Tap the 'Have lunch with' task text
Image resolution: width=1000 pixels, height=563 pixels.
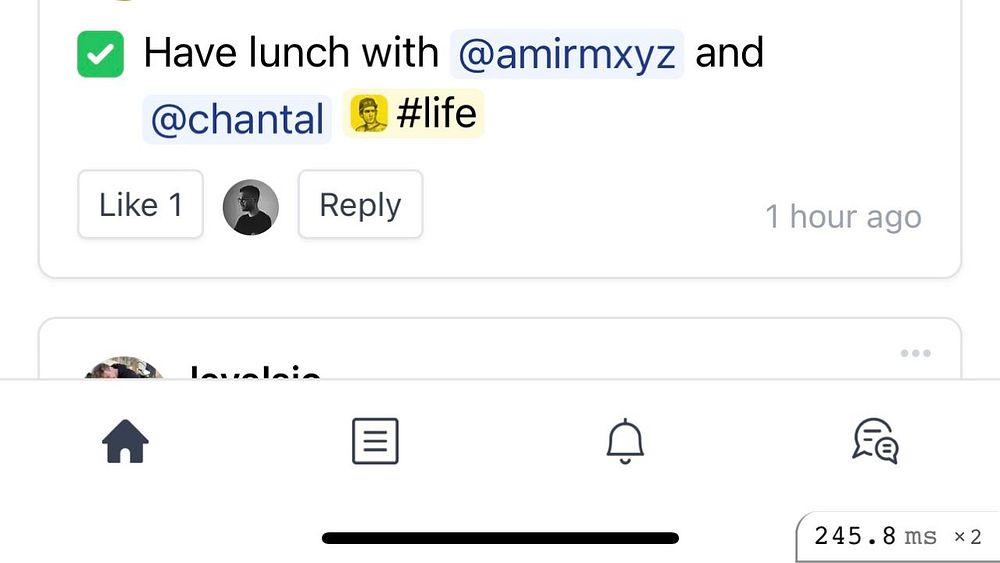(291, 53)
